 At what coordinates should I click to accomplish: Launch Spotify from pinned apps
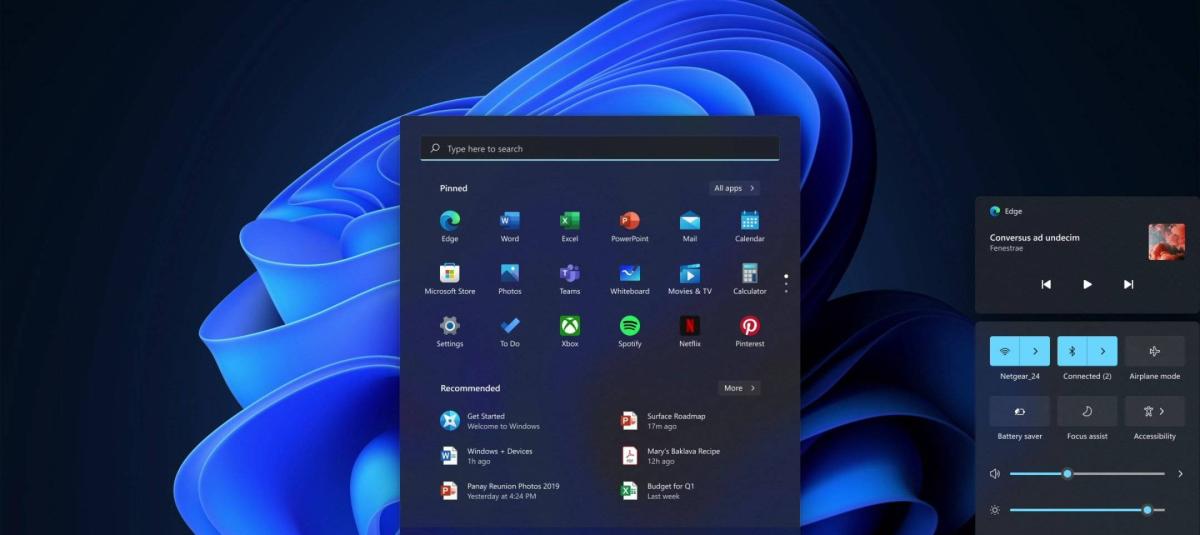point(630,326)
